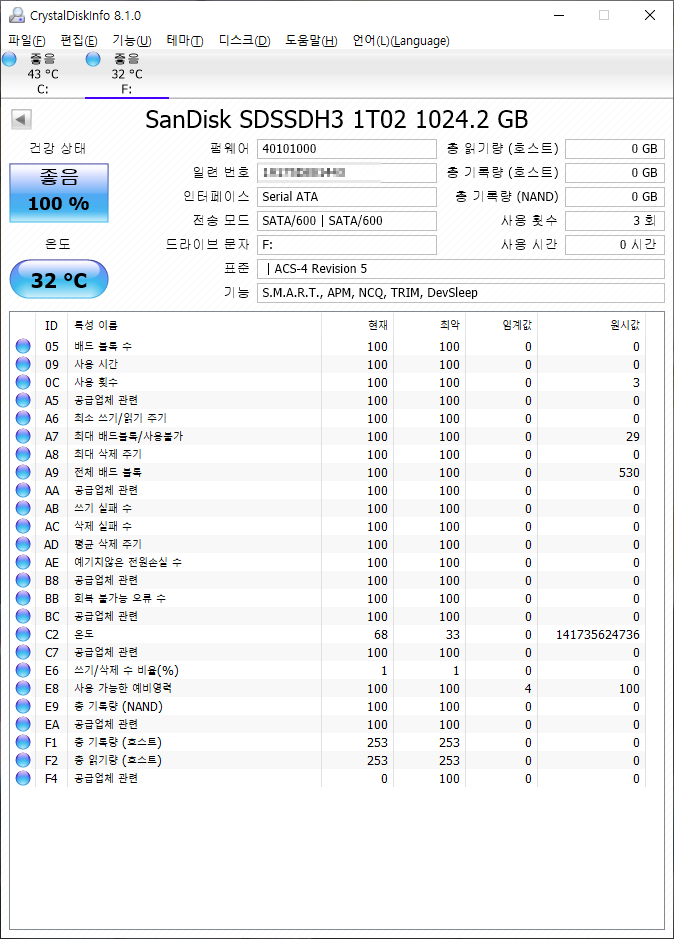Screen dimensions: 674x939
Task: Click the SATA/600 transfer mode field
Action: [347, 220]
